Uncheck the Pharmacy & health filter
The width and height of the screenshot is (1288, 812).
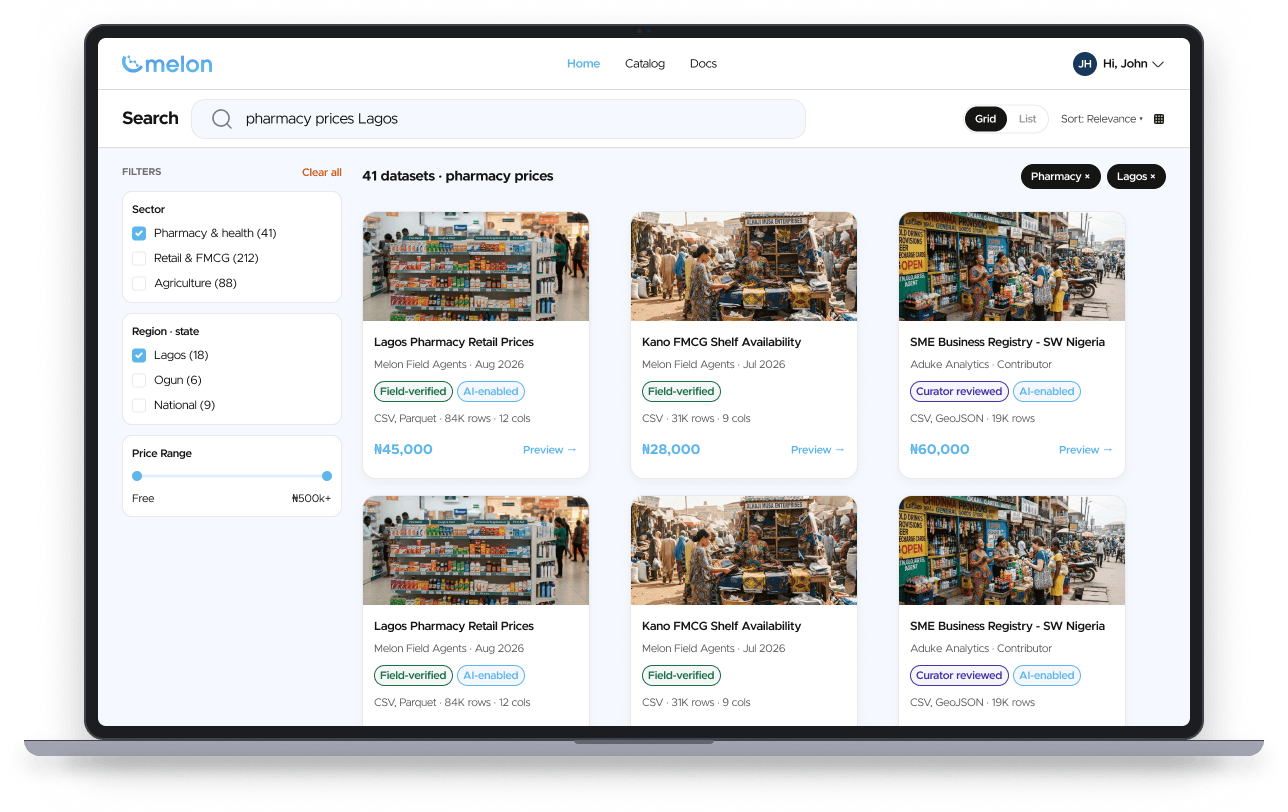[x=139, y=233]
